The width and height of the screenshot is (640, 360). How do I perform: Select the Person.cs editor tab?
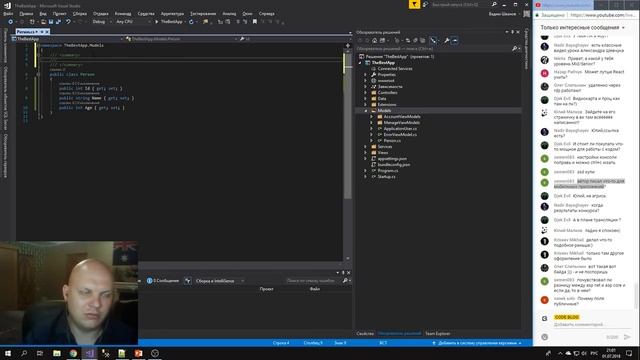[27, 31]
